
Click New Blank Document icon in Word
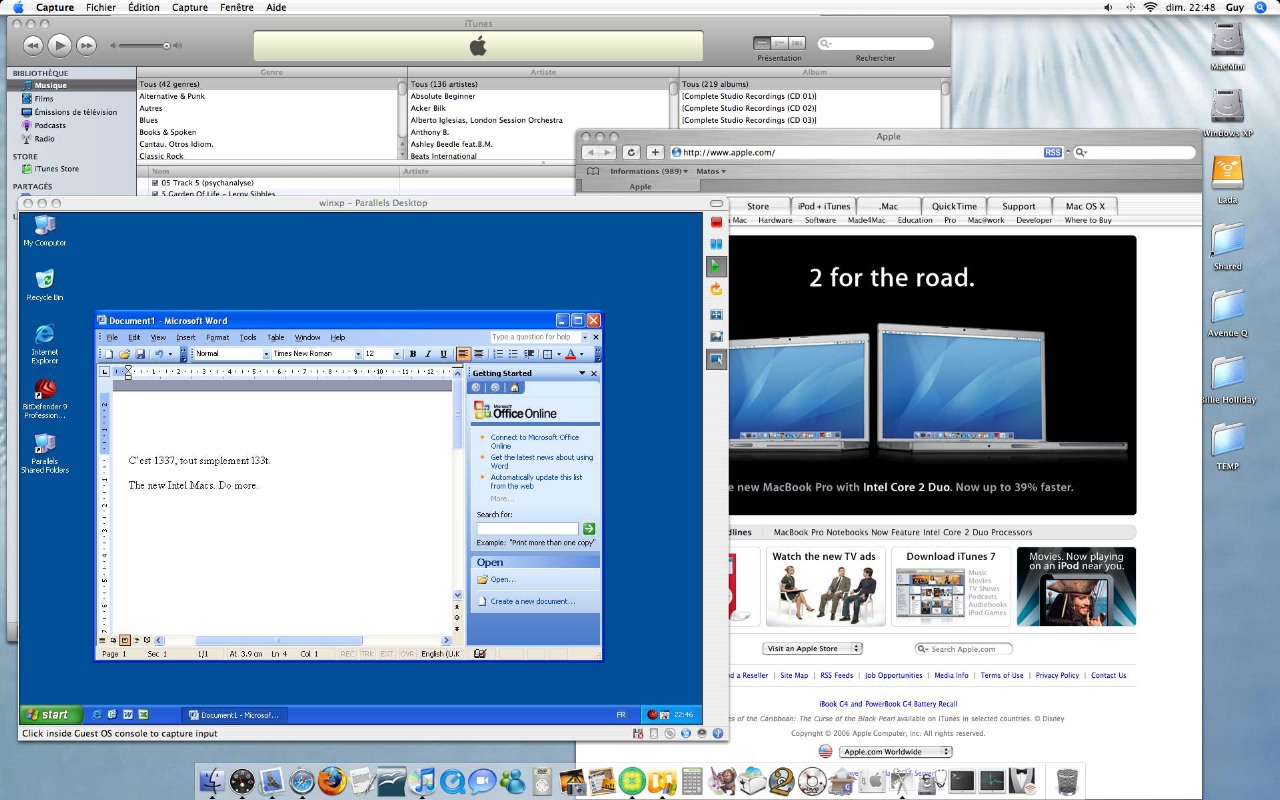pos(110,354)
